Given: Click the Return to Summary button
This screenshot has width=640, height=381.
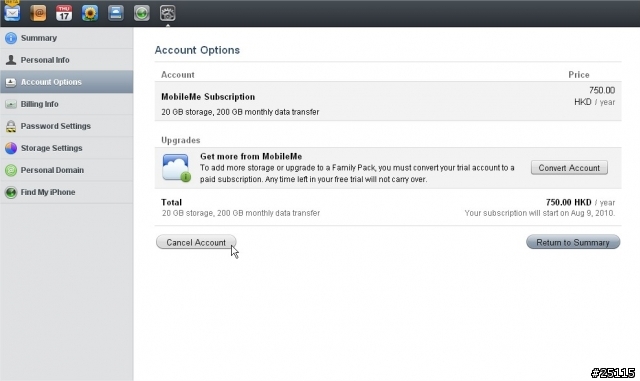Looking at the screenshot, I should (x=573, y=242).
